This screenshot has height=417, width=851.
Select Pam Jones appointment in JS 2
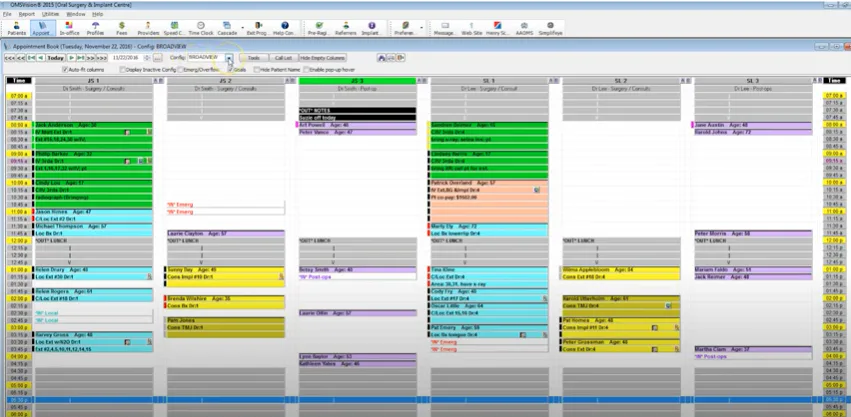click(225, 327)
